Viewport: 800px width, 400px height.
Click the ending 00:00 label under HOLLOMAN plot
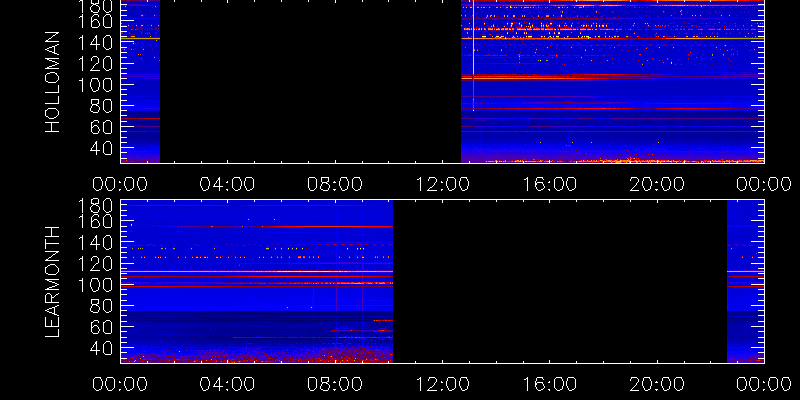(x=764, y=184)
